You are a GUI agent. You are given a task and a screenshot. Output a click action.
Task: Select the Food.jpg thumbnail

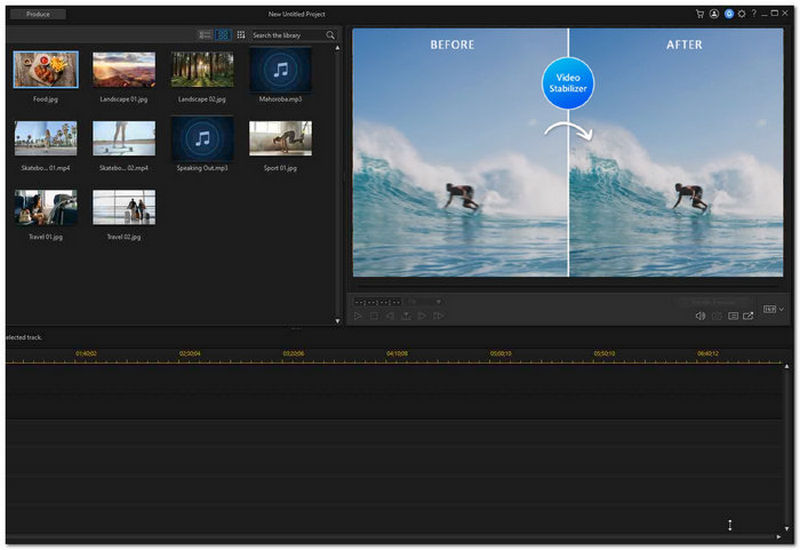tap(45, 70)
